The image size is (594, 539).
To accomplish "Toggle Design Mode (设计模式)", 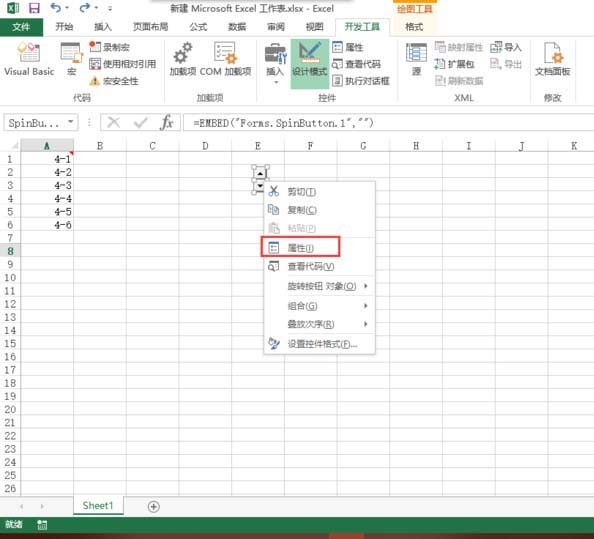I will (x=310, y=63).
